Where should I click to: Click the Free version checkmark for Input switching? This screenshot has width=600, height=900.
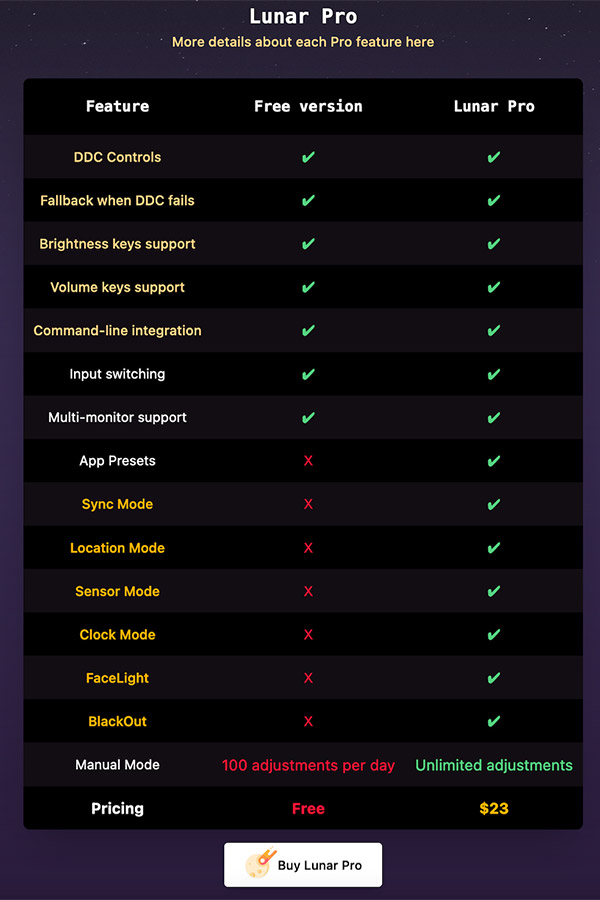point(308,374)
